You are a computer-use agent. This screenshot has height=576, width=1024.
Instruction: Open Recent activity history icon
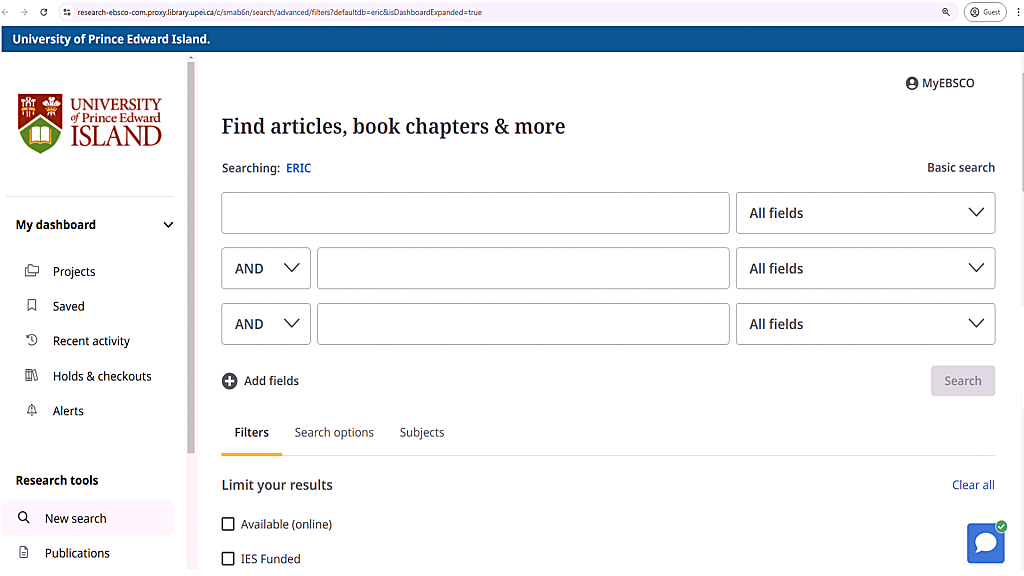pos(32,341)
